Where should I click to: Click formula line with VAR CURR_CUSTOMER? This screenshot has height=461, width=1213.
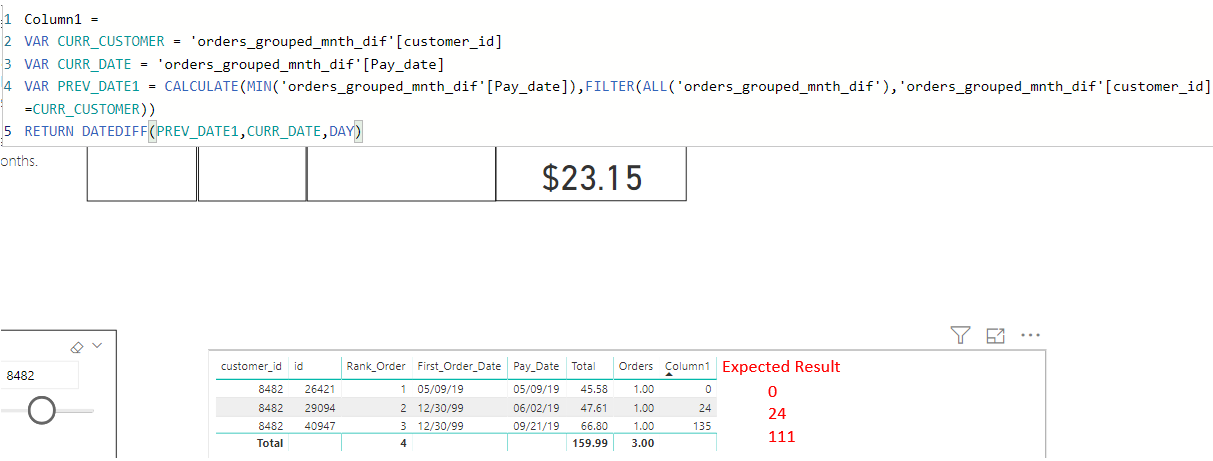click(x=263, y=41)
